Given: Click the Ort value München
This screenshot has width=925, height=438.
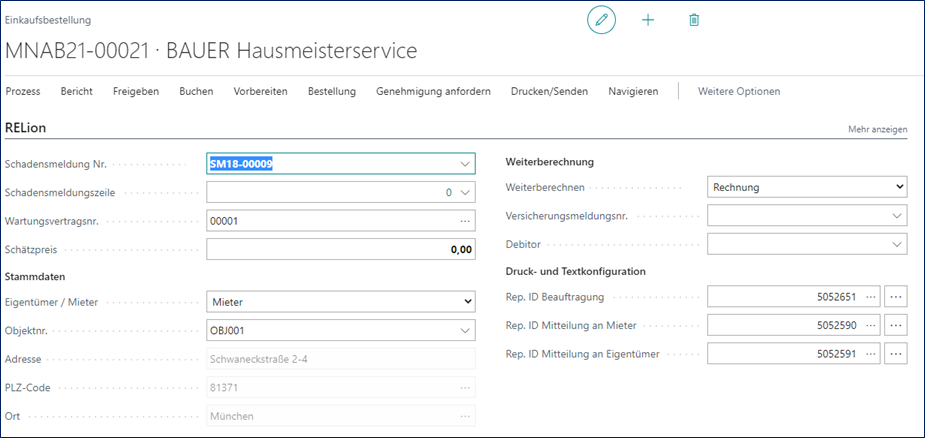Looking at the screenshot, I should tap(232, 416).
